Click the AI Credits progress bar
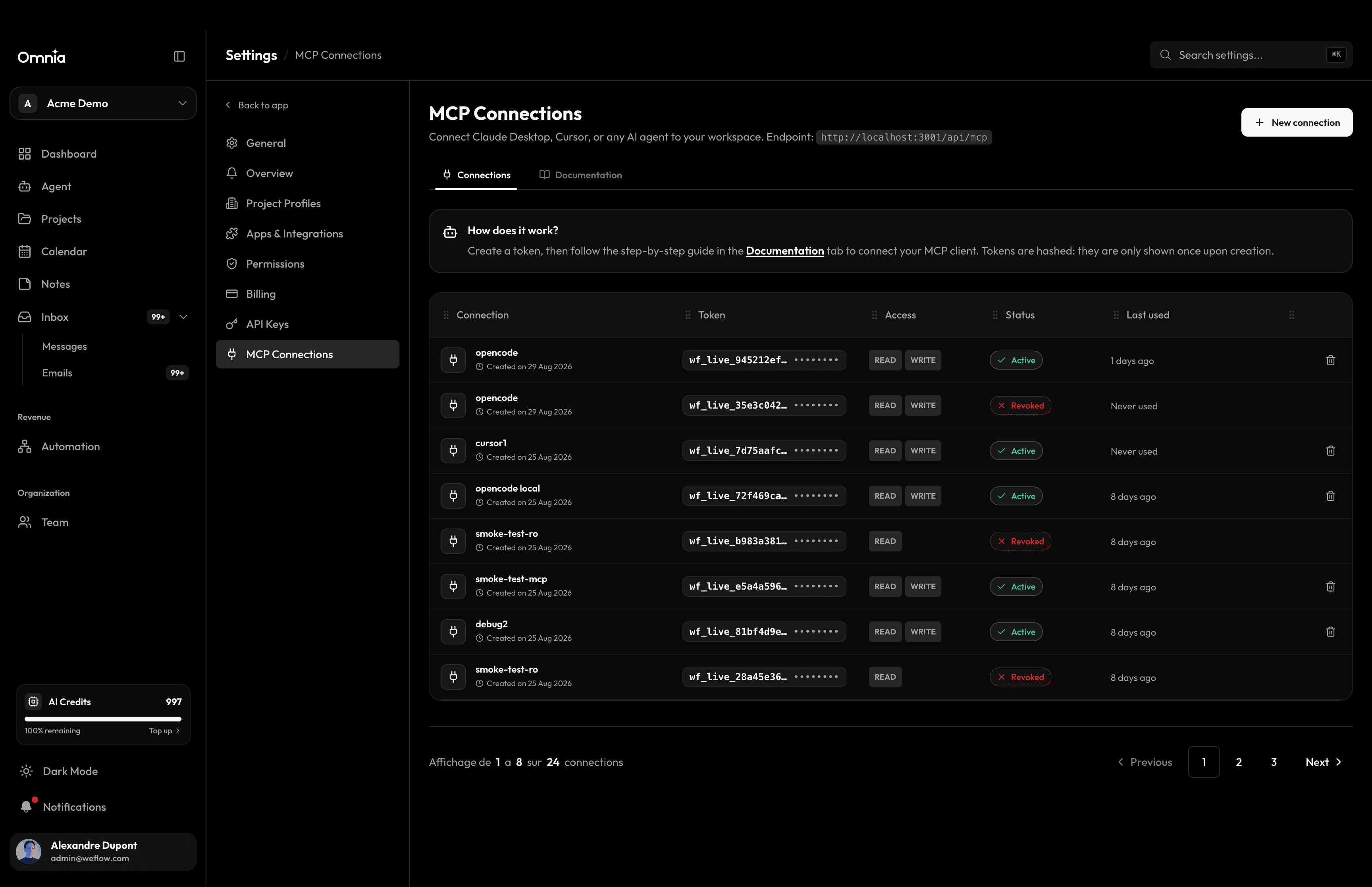Screen dimensions: 1372x887 tap(103, 719)
